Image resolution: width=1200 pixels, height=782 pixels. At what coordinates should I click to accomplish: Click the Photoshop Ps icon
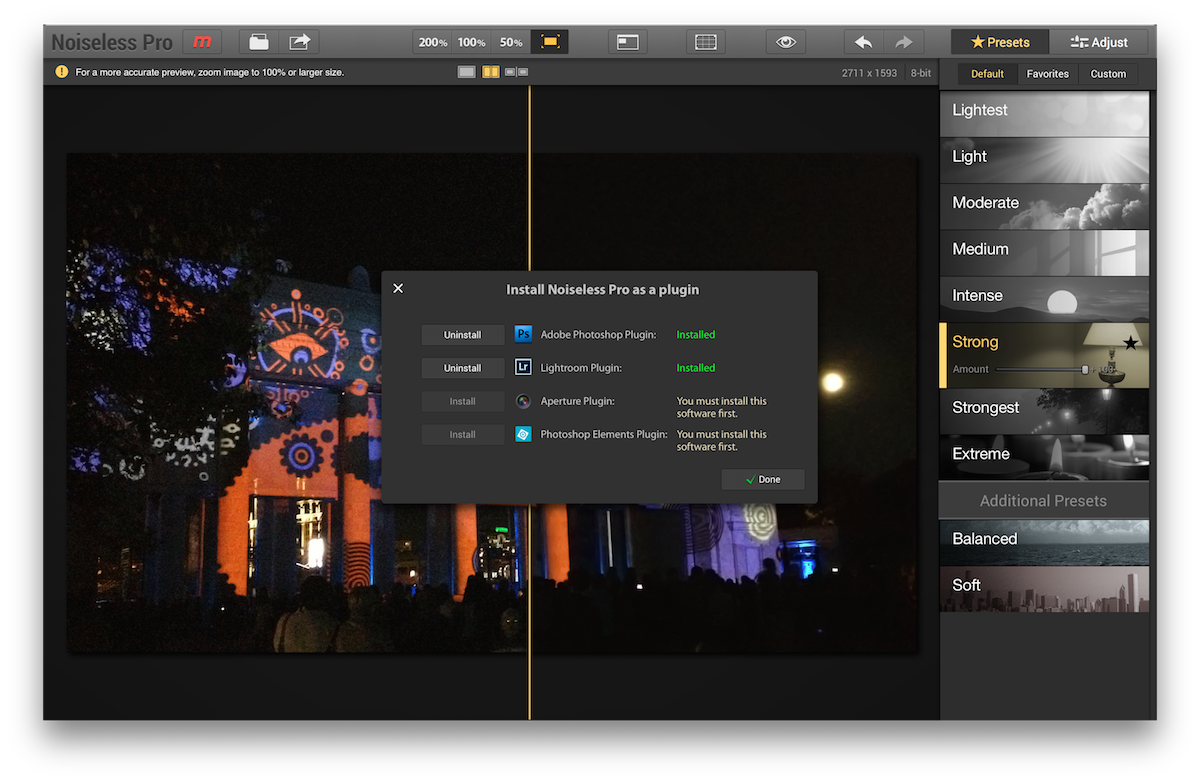[x=523, y=334]
